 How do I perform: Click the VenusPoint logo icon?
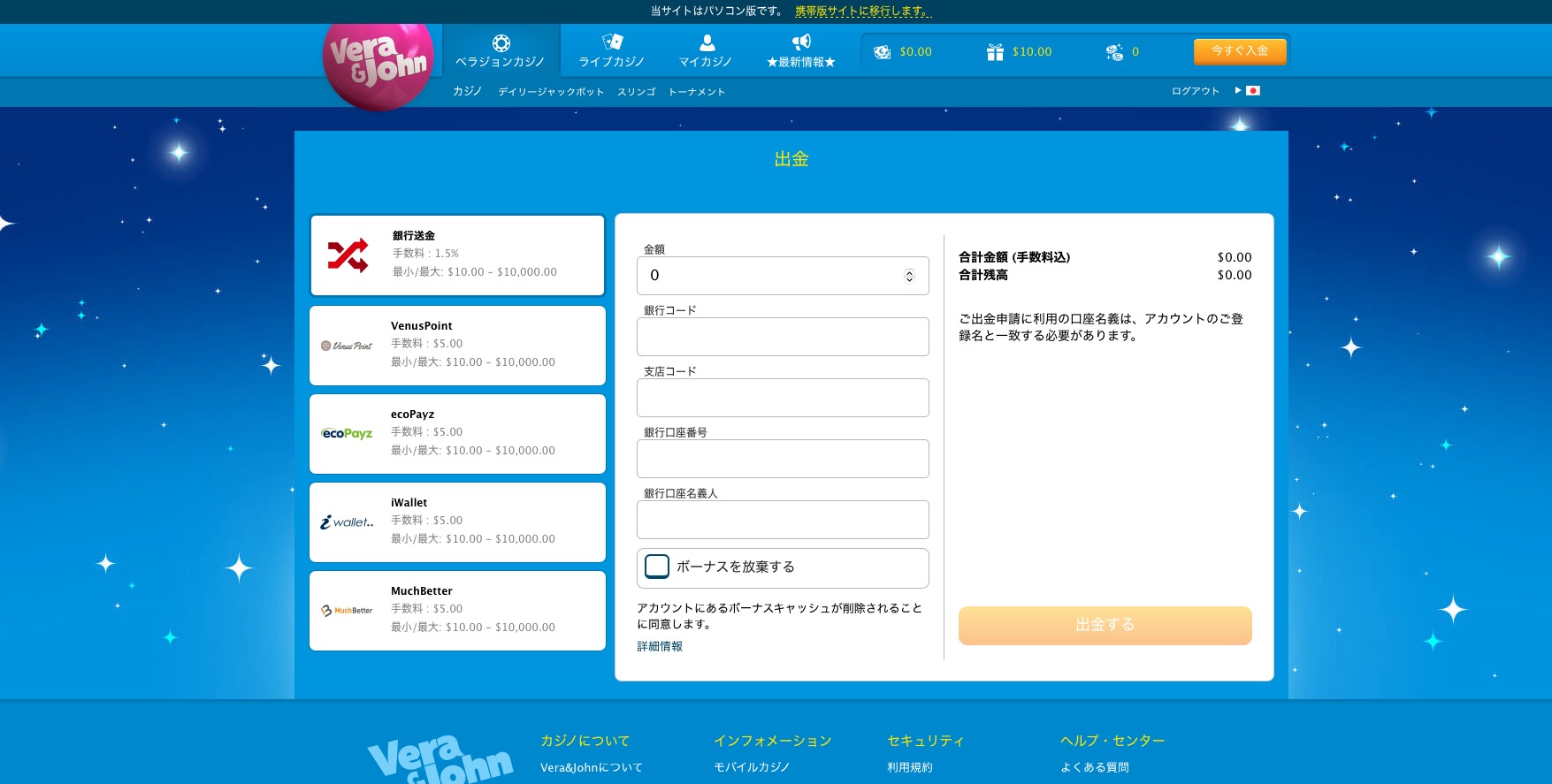[346, 346]
